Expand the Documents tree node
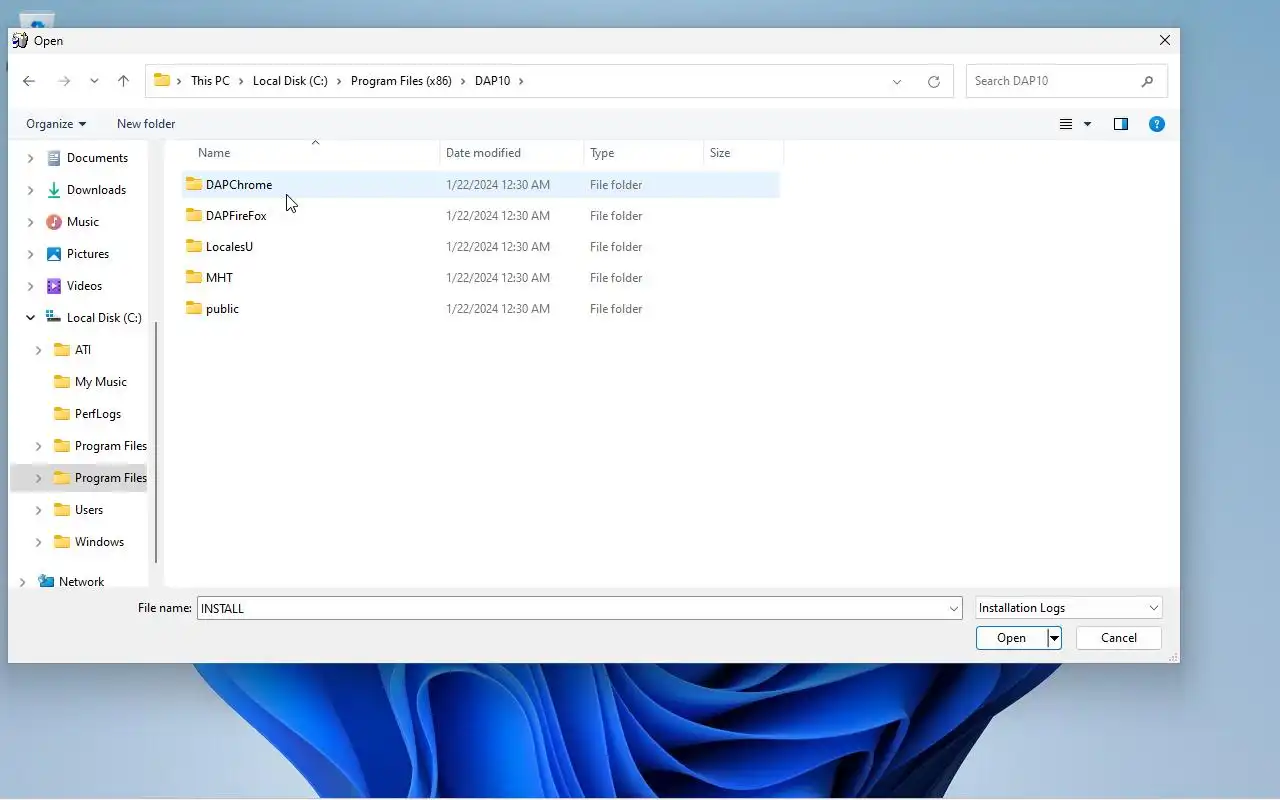The width and height of the screenshot is (1280, 800). click(x=30, y=158)
